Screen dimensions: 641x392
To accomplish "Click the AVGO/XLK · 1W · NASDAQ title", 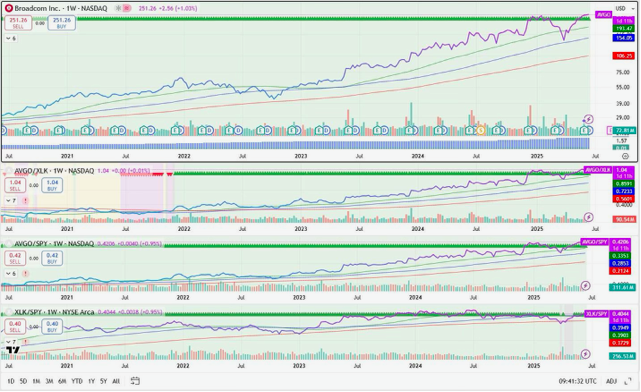I will tap(54, 171).
